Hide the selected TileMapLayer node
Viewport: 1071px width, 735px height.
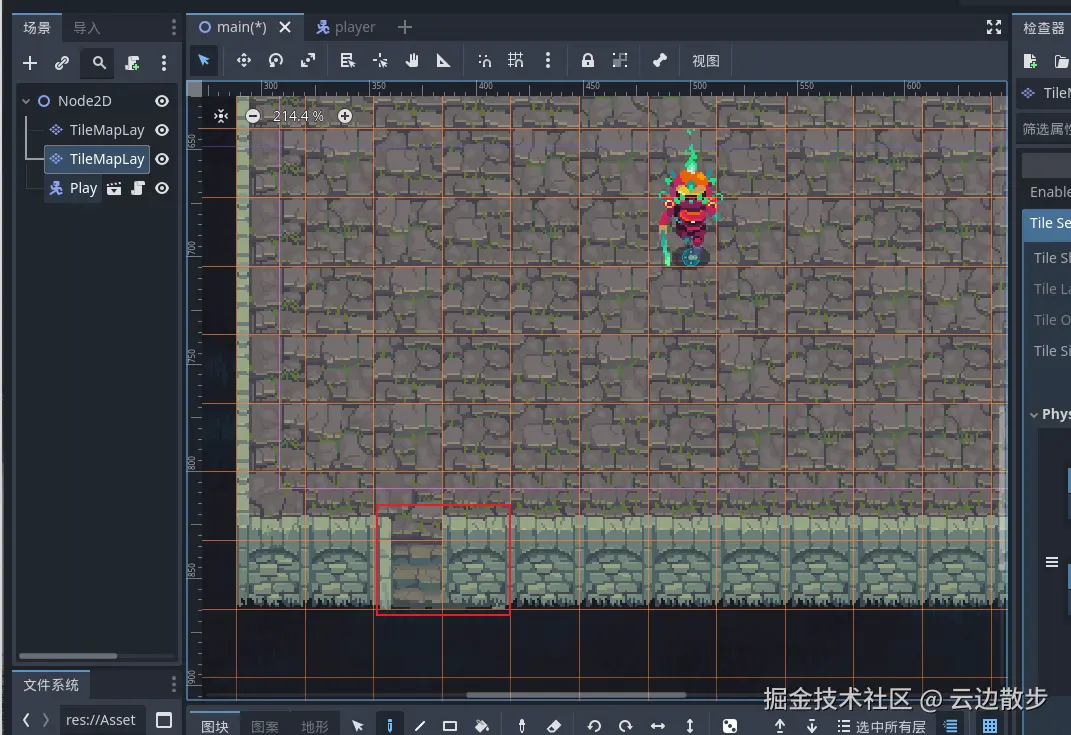click(x=162, y=159)
